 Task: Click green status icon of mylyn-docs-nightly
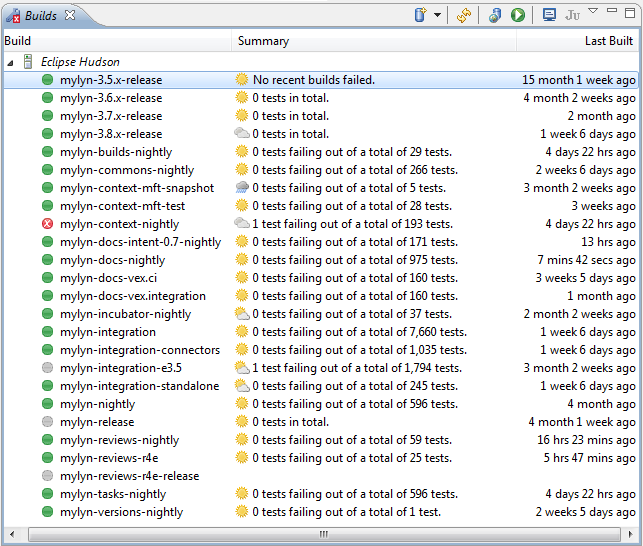pyautogui.click(x=48, y=260)
